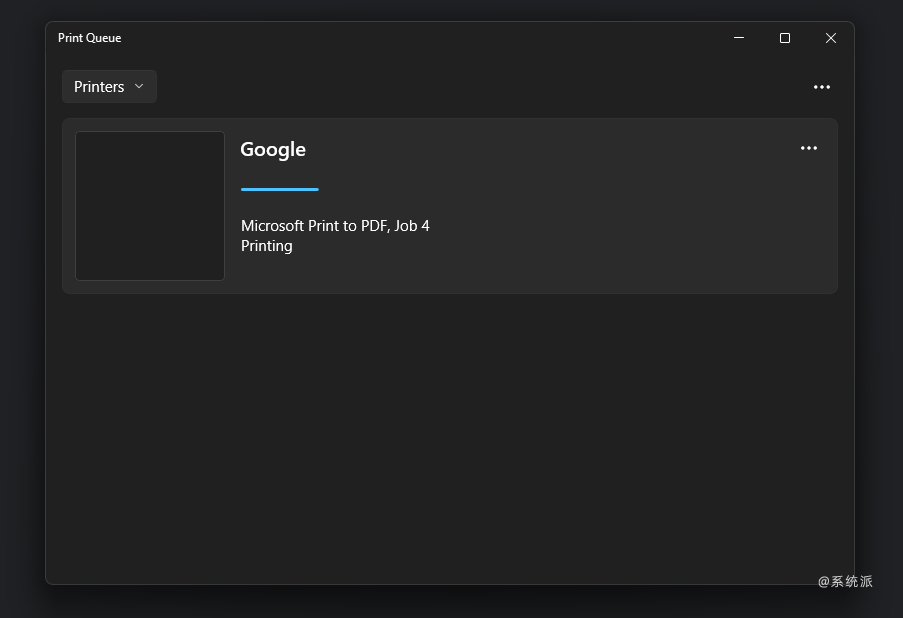903x618 pixels.
Task: Click the Print Queue window title
Action: (89, 38)
